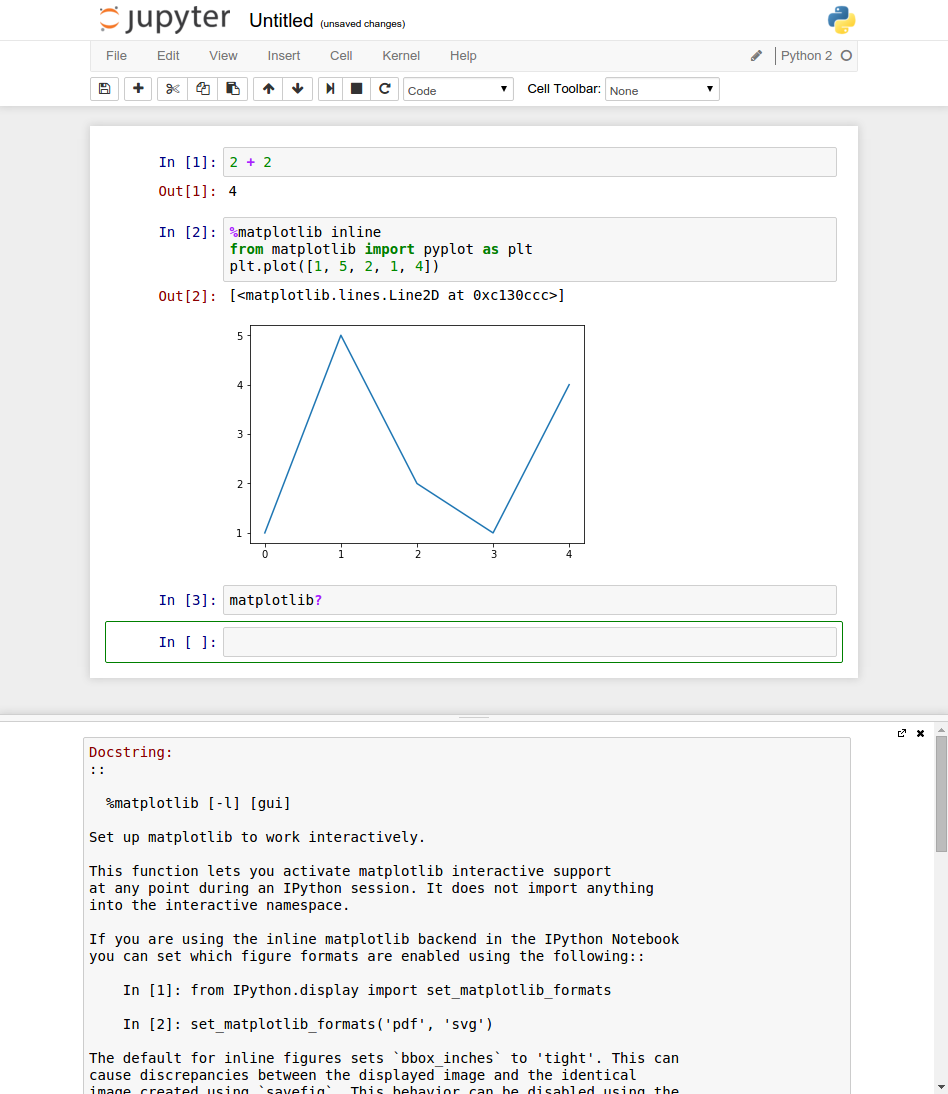Open the View menu

(223, 56)
